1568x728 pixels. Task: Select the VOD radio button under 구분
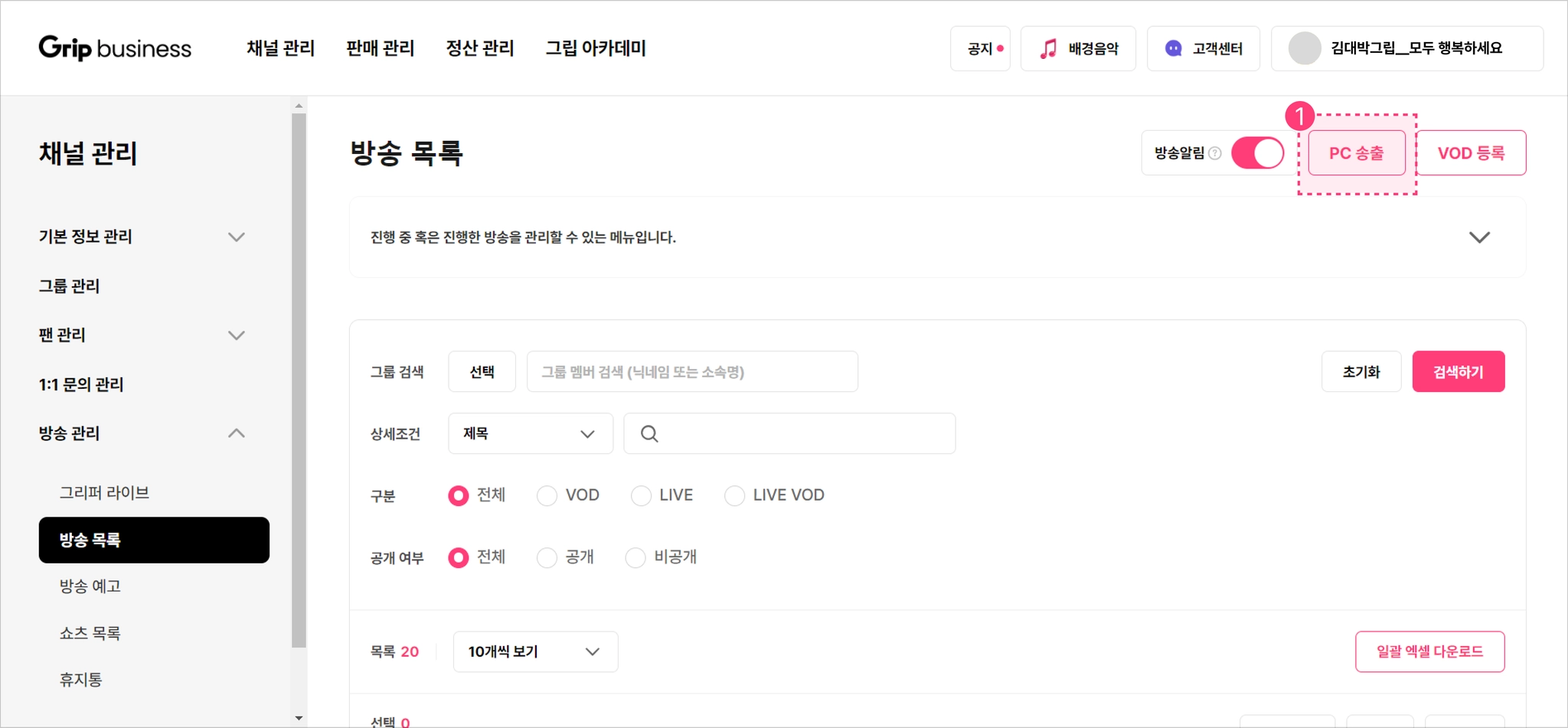(547, 495)
